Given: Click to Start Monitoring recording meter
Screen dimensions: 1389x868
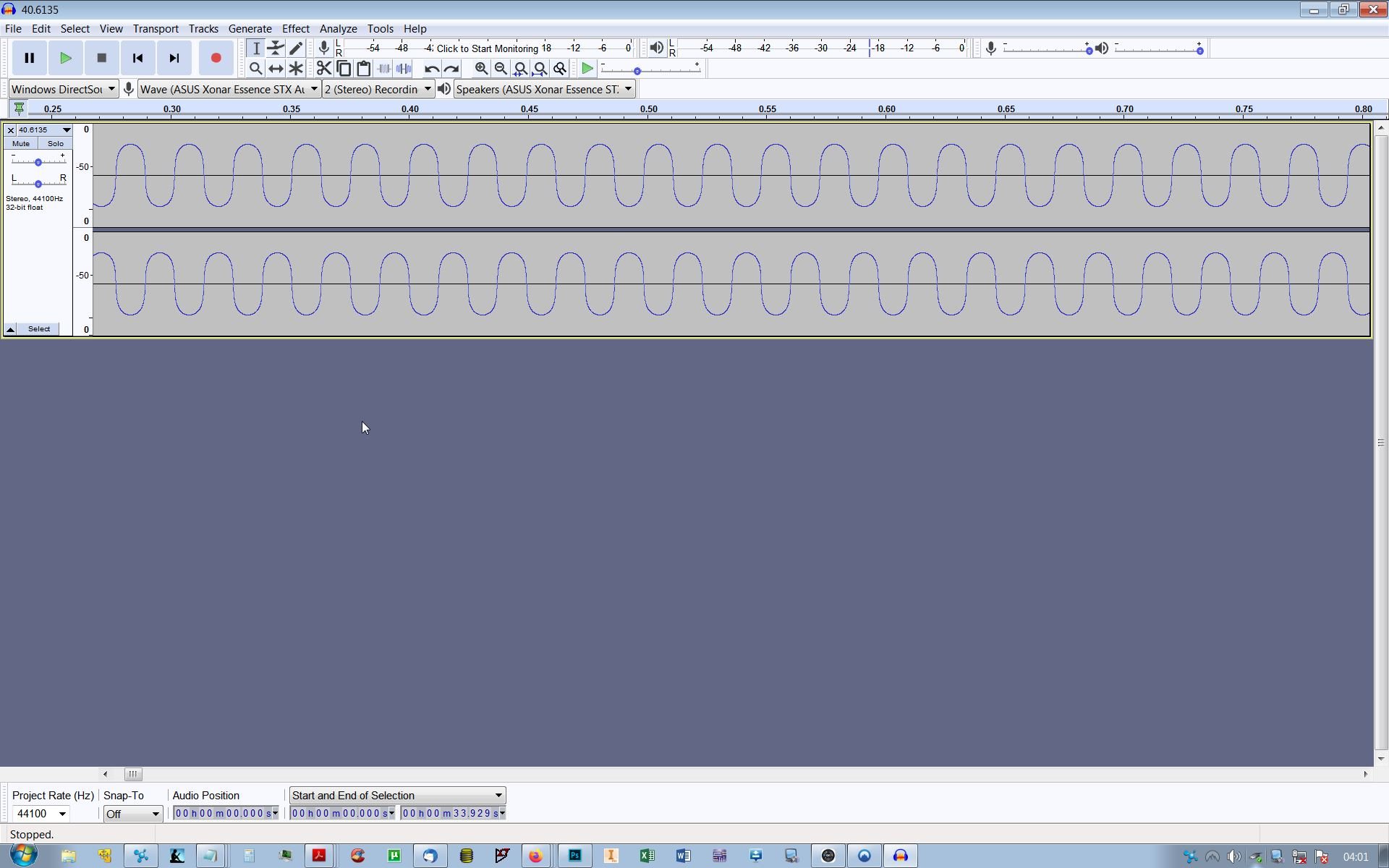Looking at the screenshot, I should 487,48.
